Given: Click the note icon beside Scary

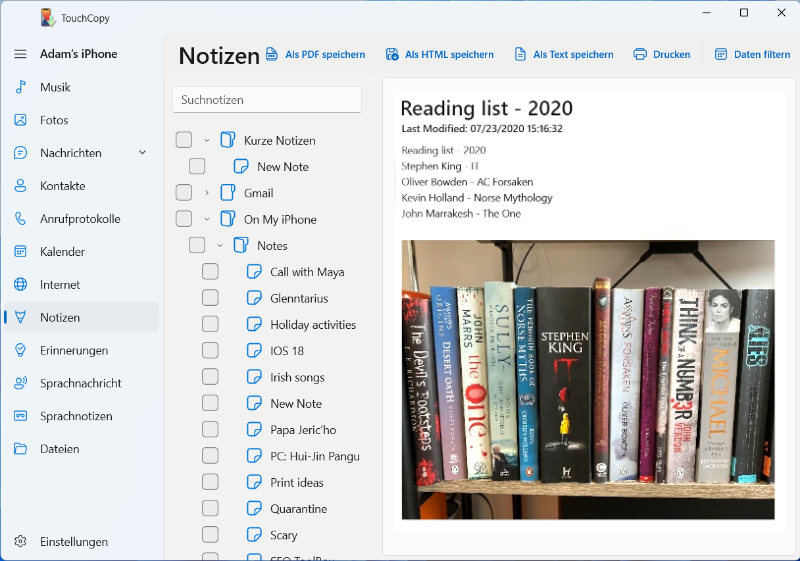Looking at the screenshot, I should click(x=254, y=534).
